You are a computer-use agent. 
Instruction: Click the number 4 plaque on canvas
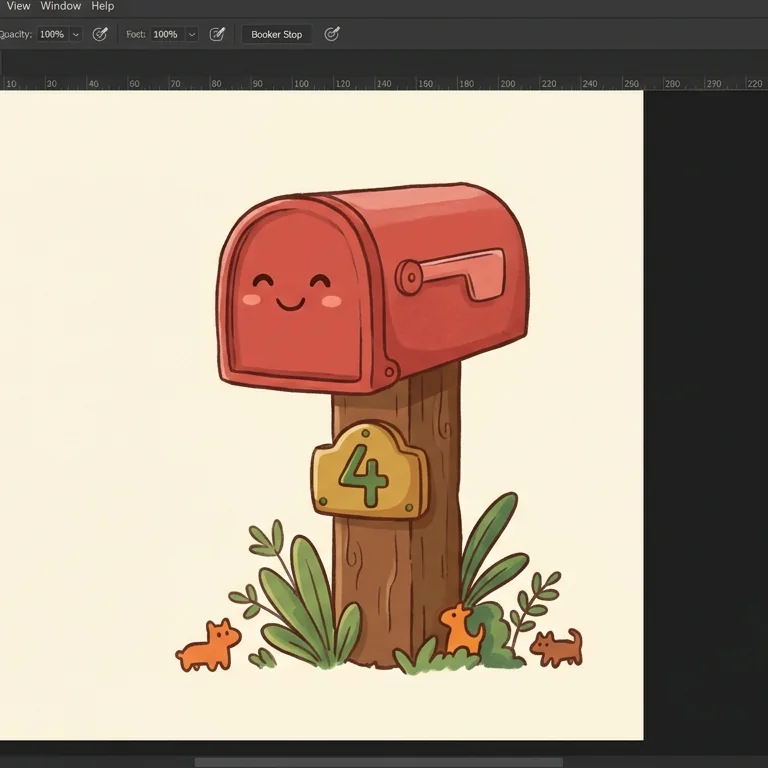point(370,470)
